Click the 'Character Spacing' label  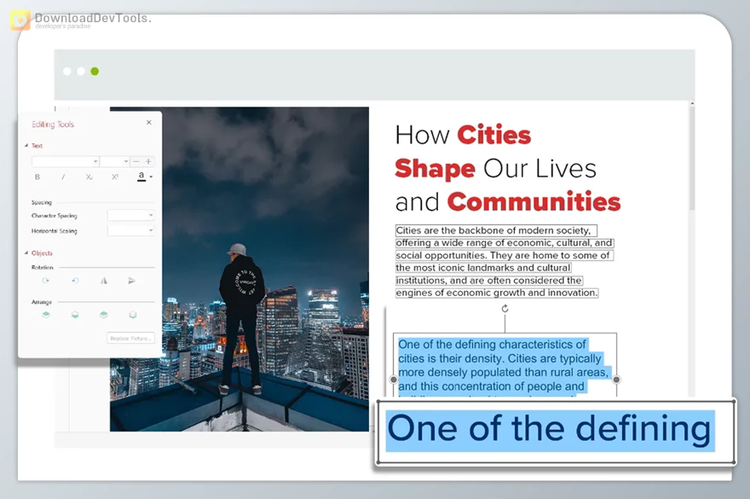[x=54, y=216]
